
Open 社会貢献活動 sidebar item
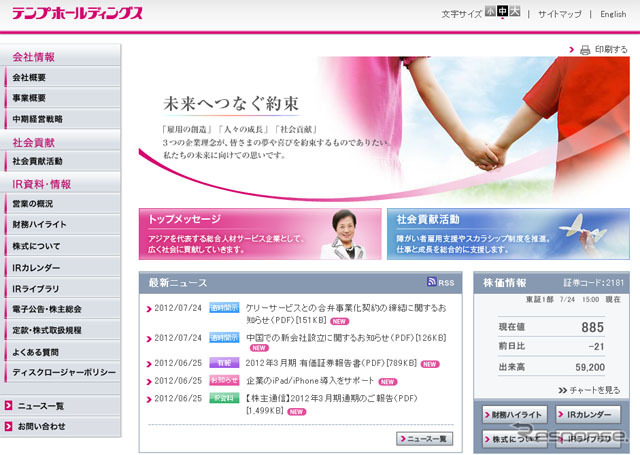(x=62, y=161)
